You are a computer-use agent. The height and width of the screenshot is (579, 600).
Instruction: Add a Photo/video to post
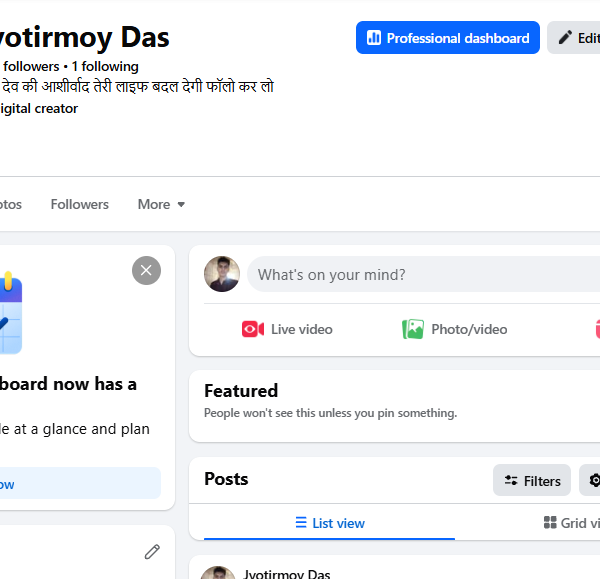coord(455,329)
